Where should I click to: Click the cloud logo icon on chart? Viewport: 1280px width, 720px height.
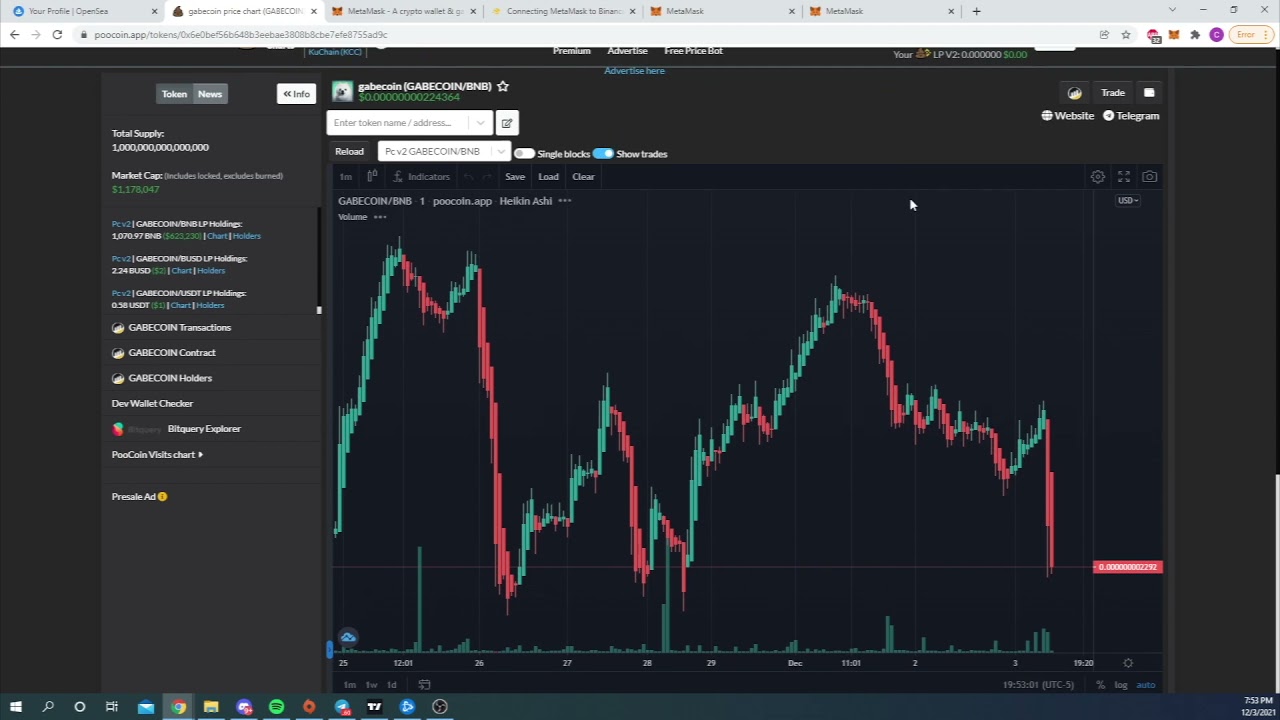pos(348,637)
